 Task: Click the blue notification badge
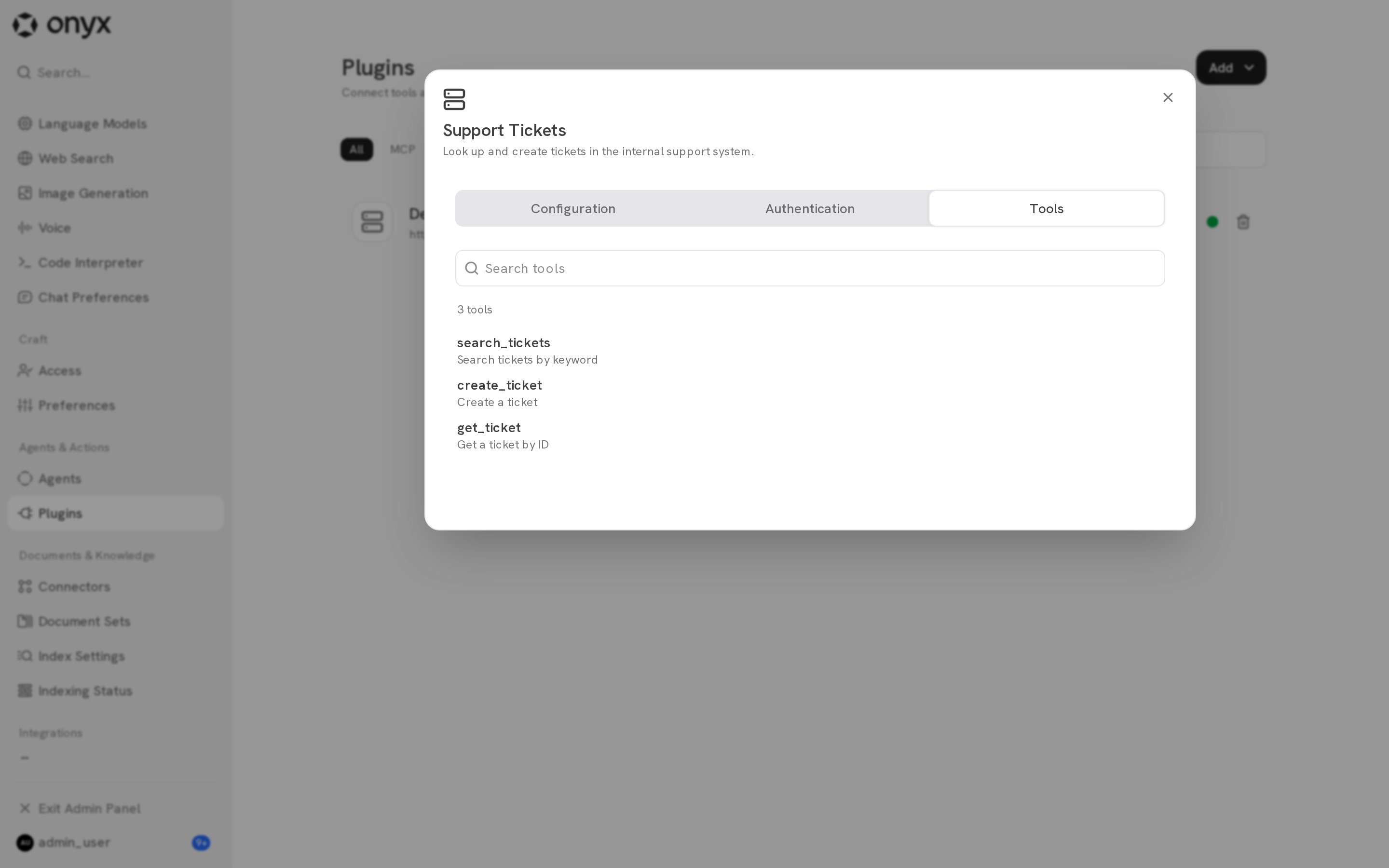pos(201,843)
